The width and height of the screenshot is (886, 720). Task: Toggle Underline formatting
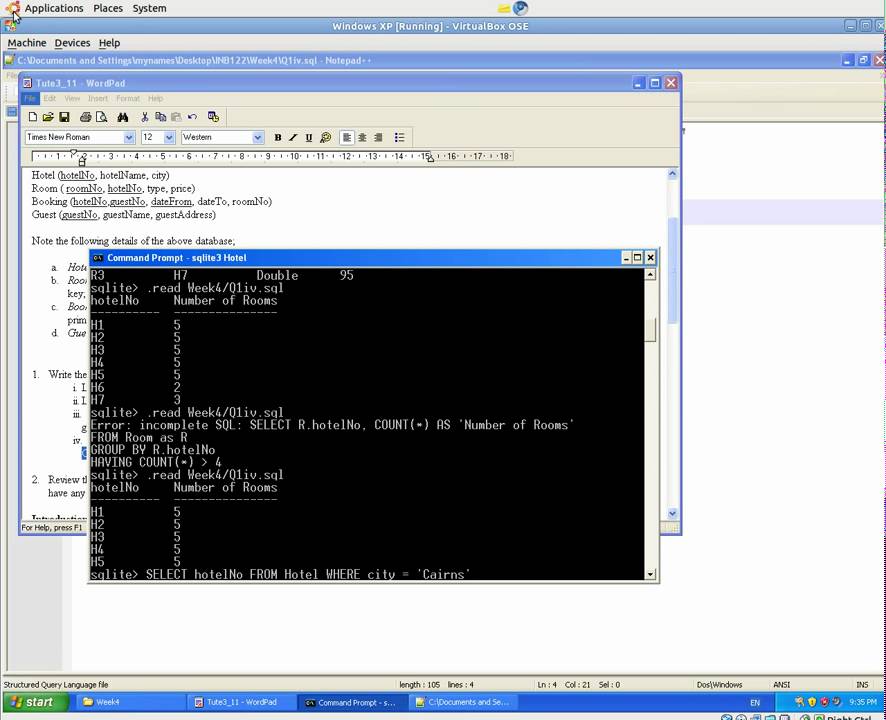coord(309,137)
